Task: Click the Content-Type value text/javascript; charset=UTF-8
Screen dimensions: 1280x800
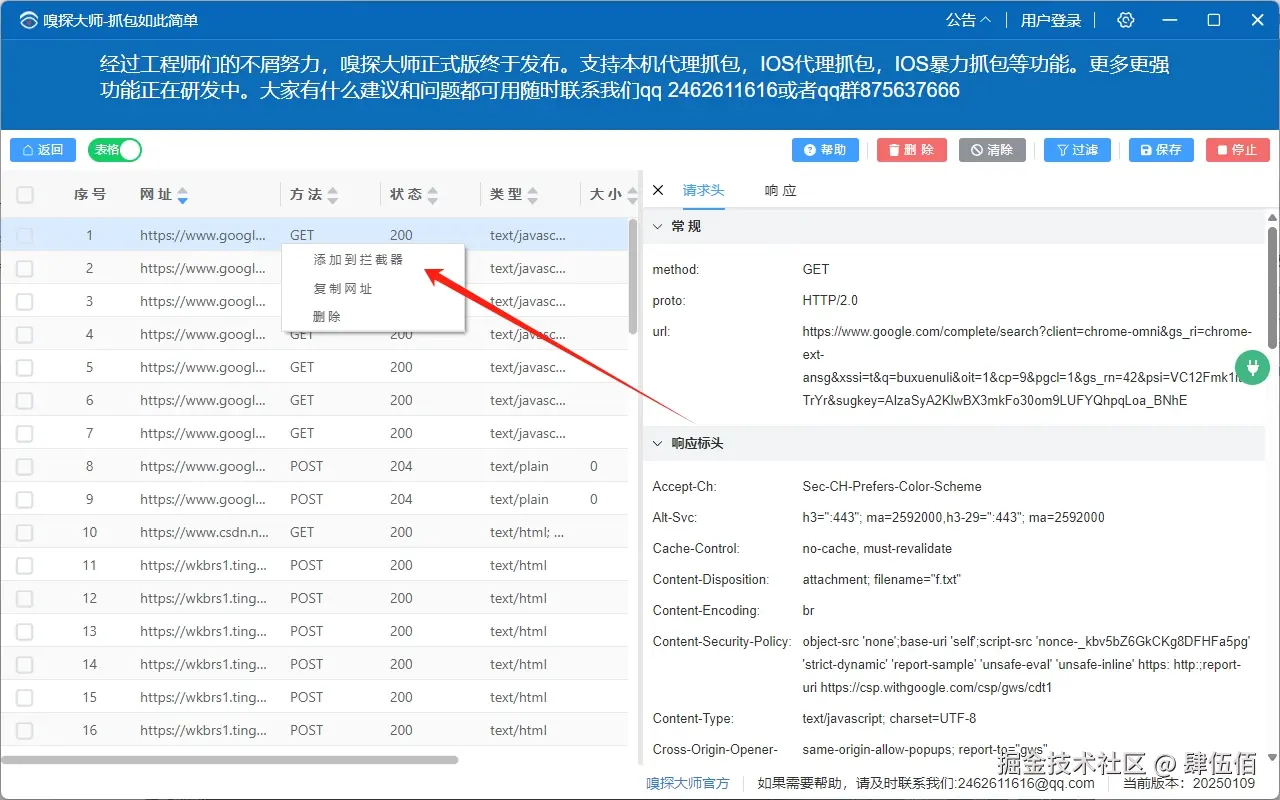Action: 889,719
